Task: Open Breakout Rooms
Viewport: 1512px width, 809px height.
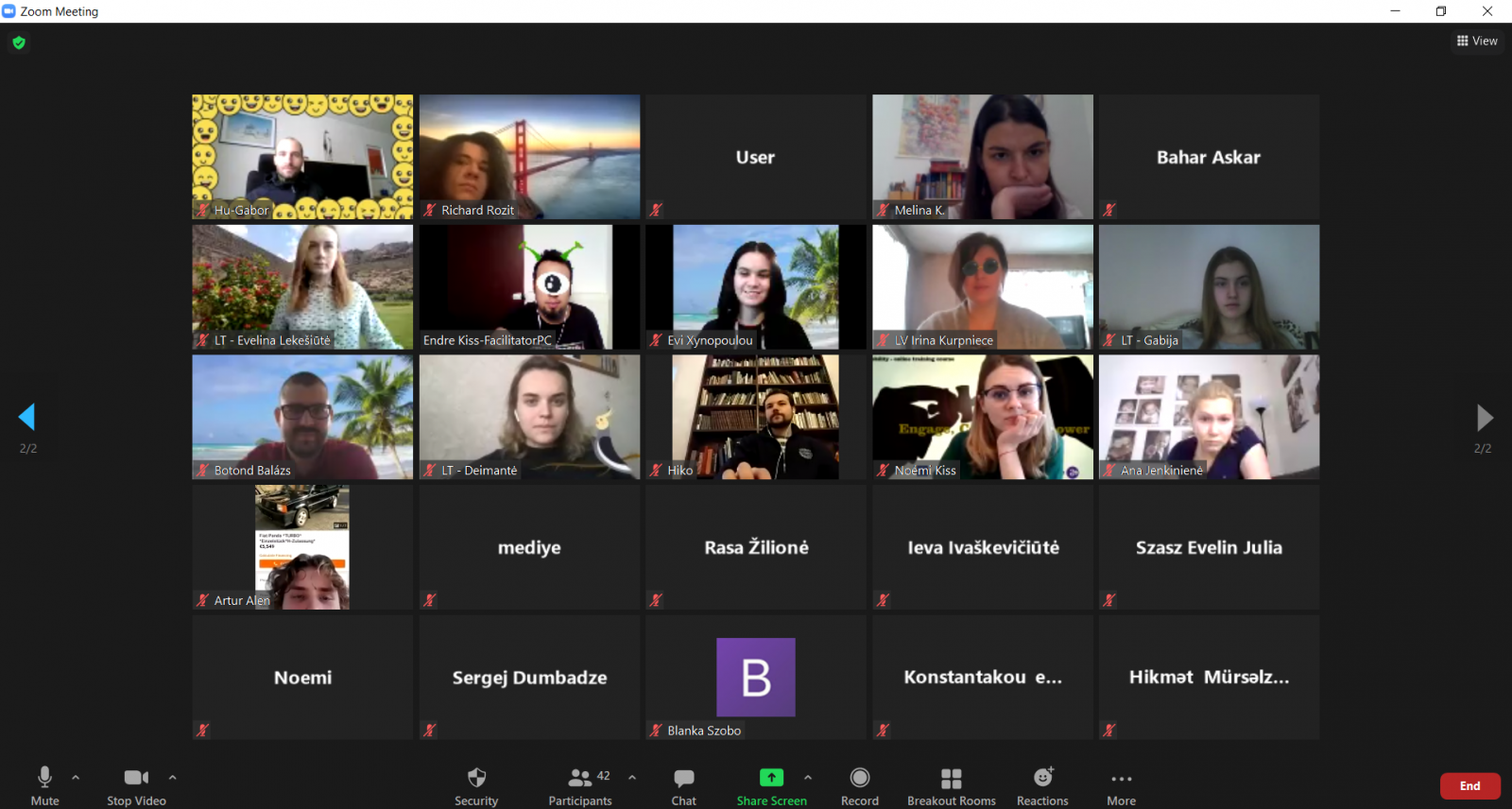Action: [x=951, y=785]
